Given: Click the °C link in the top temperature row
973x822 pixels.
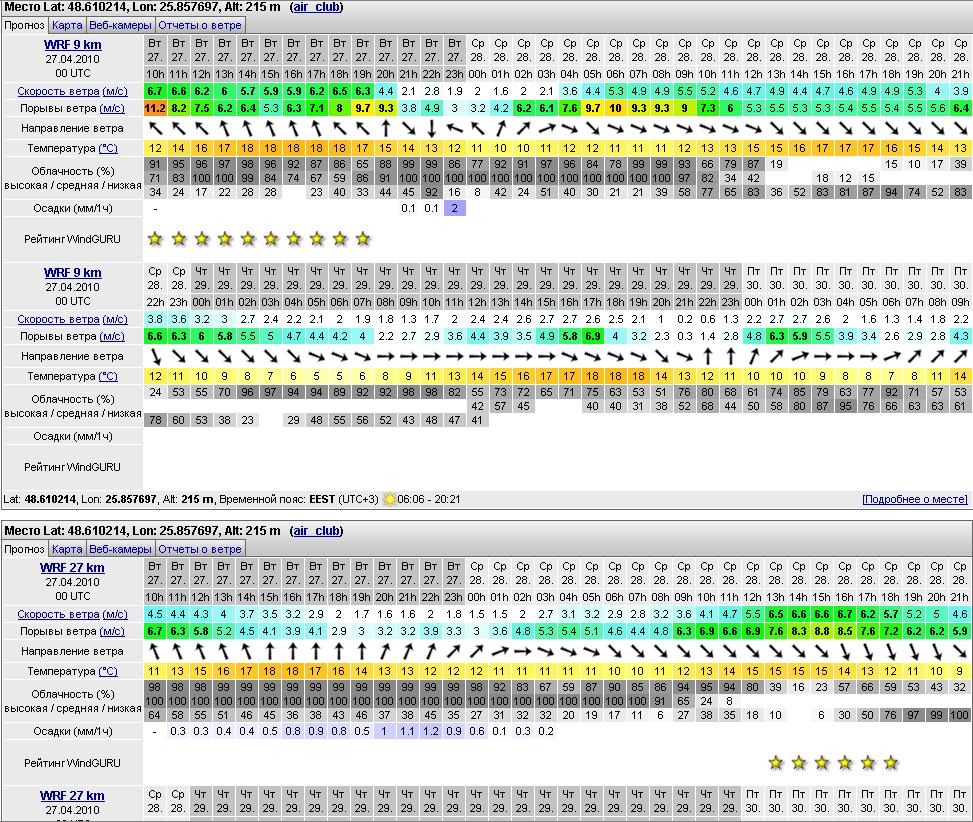Looking at the screenshot, I should tap(107, 148).
